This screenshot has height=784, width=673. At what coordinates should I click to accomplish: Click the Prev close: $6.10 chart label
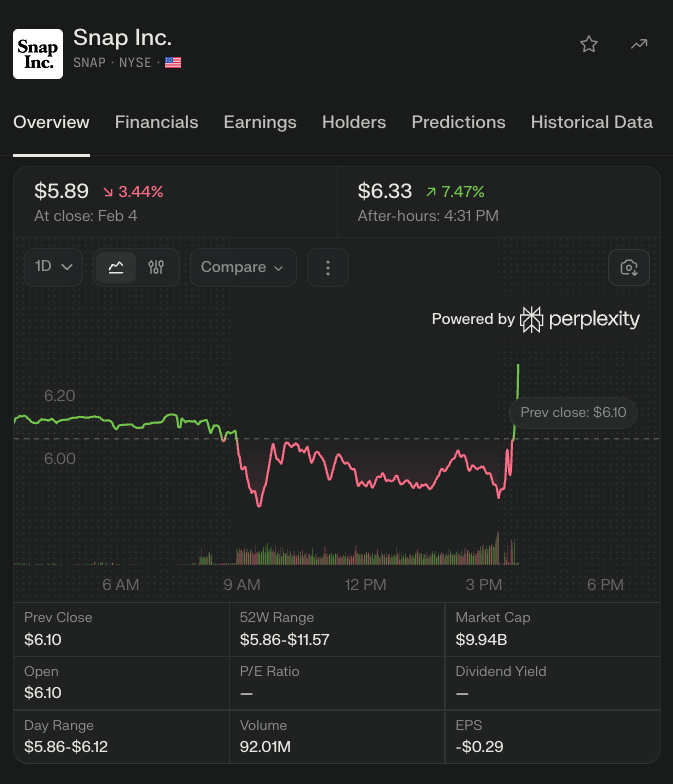coord(573,412)
